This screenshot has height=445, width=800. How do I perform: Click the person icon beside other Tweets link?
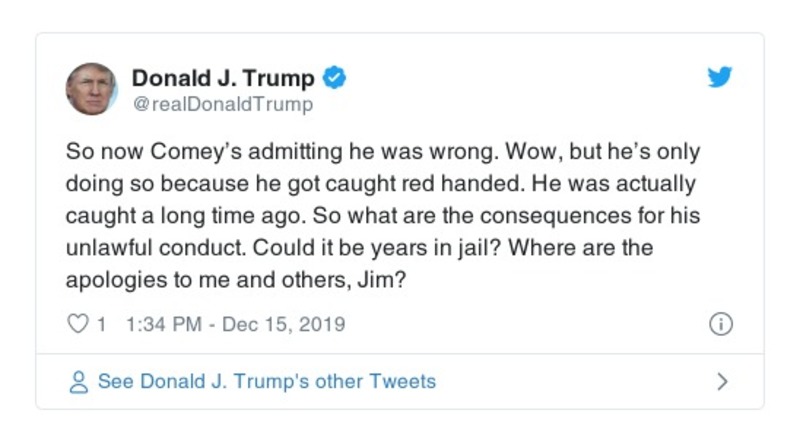(77, 381)
